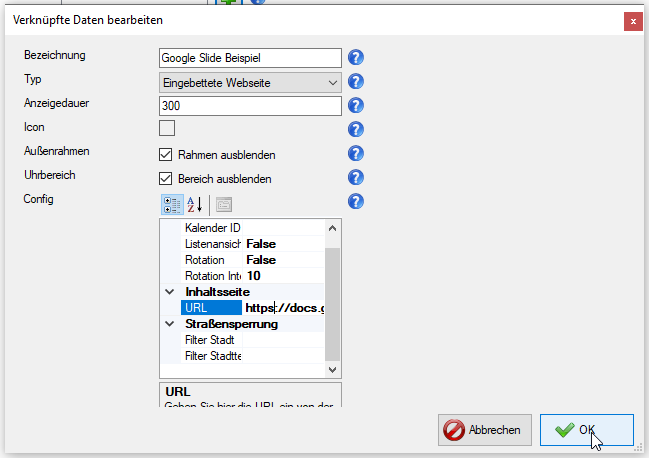Image resolution: width=649 pixels, height=458 pixels.
Task: Click the empty Icon picker box
Action: click(167, 127)
